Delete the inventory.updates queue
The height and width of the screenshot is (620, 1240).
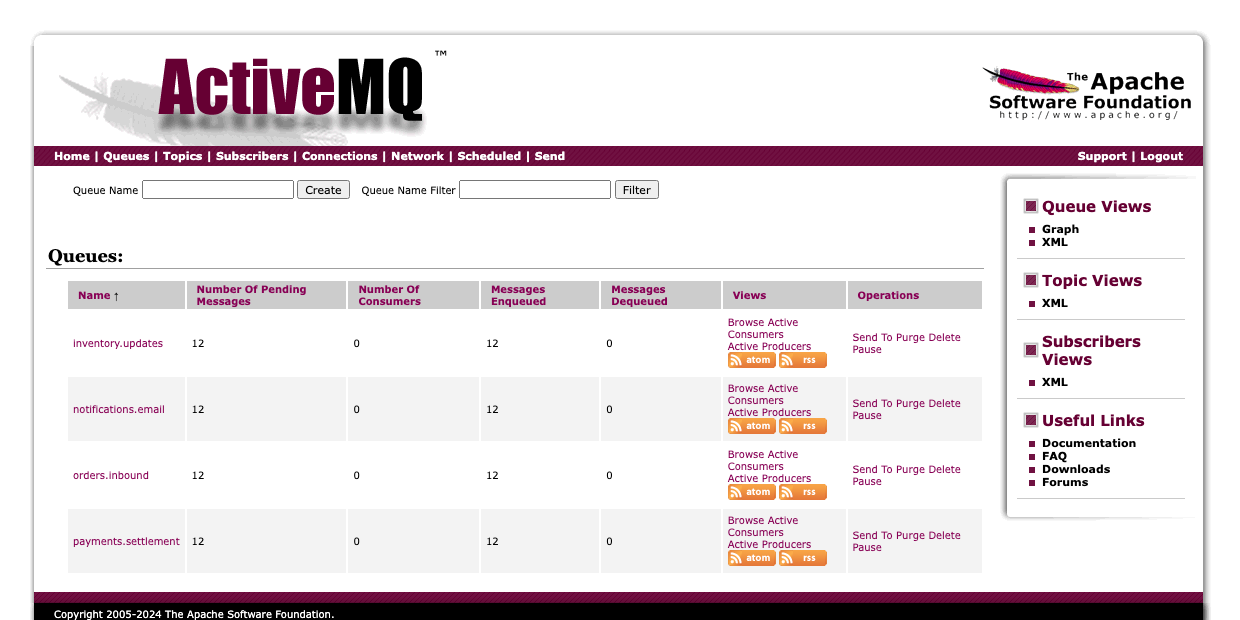pyautogui.click(x=944, y=338)
